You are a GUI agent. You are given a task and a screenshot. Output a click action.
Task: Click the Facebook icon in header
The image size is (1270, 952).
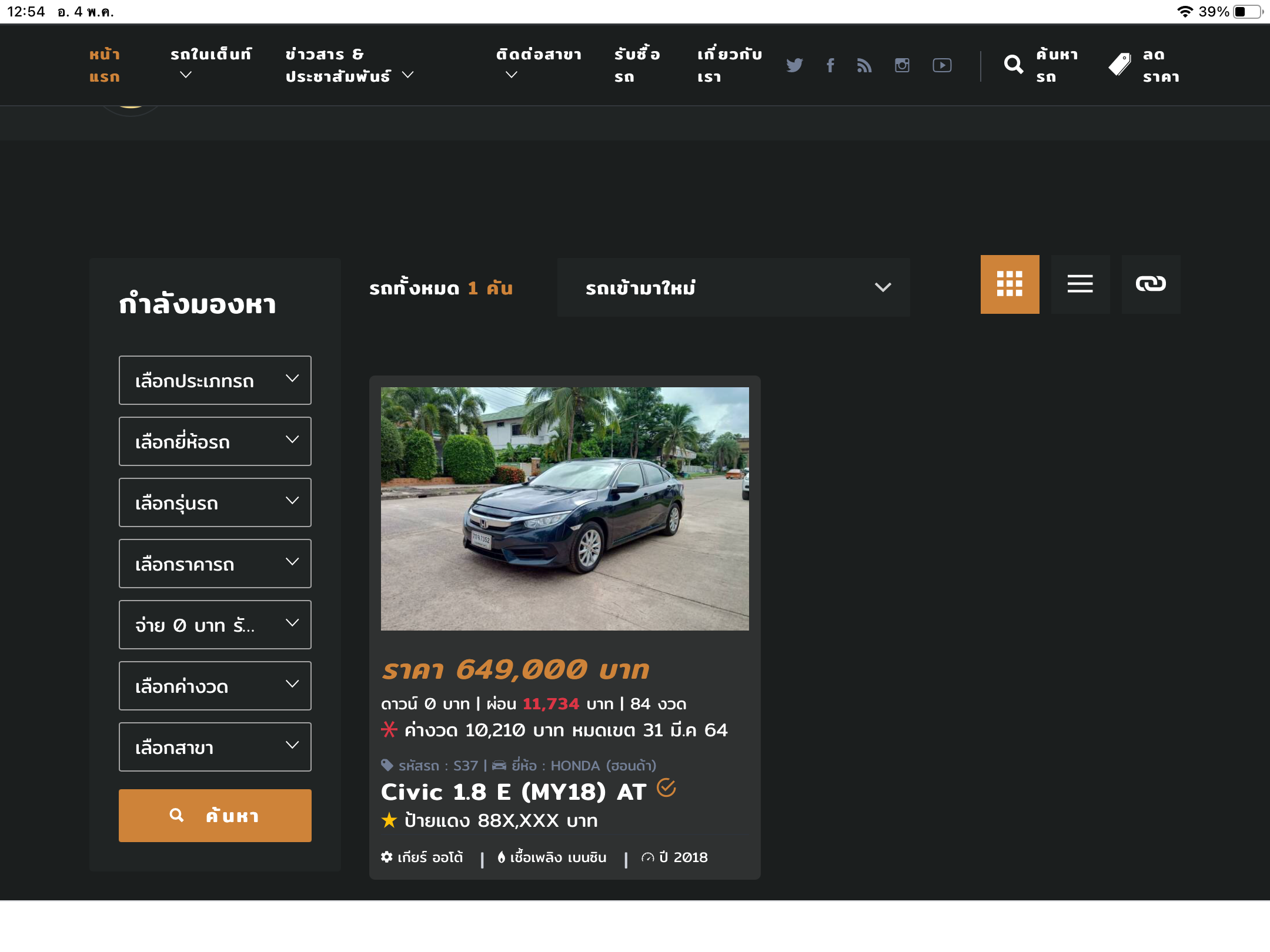[x=830, y=65]
